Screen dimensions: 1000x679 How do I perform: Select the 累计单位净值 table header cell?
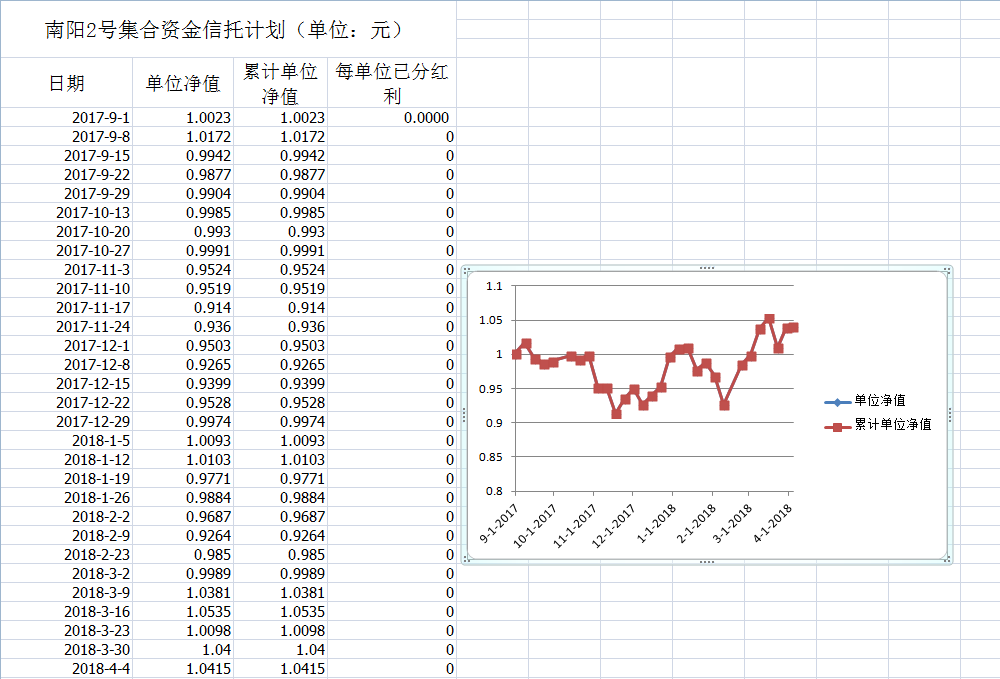point(280,83)
